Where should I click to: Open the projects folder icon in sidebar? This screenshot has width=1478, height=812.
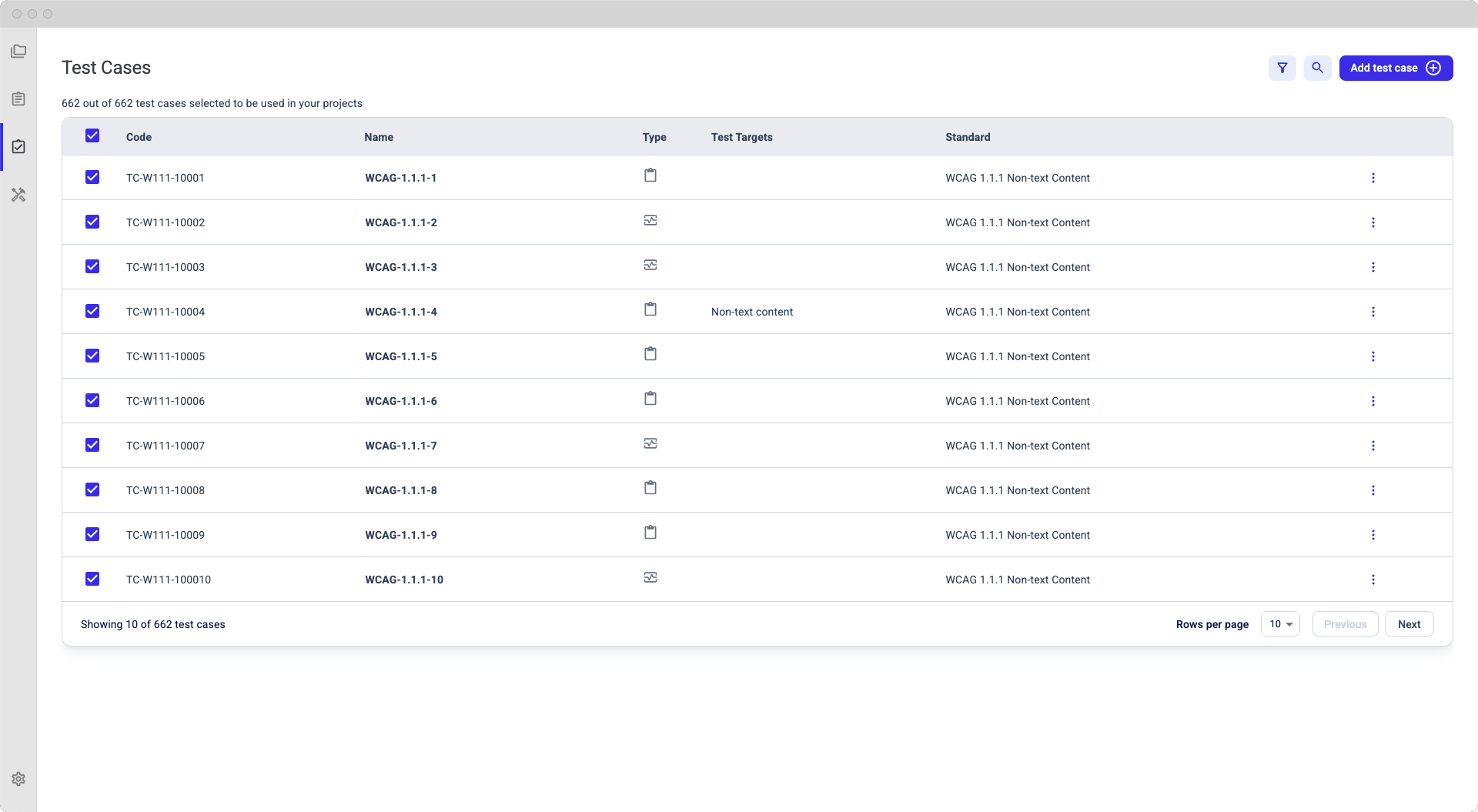18,52
